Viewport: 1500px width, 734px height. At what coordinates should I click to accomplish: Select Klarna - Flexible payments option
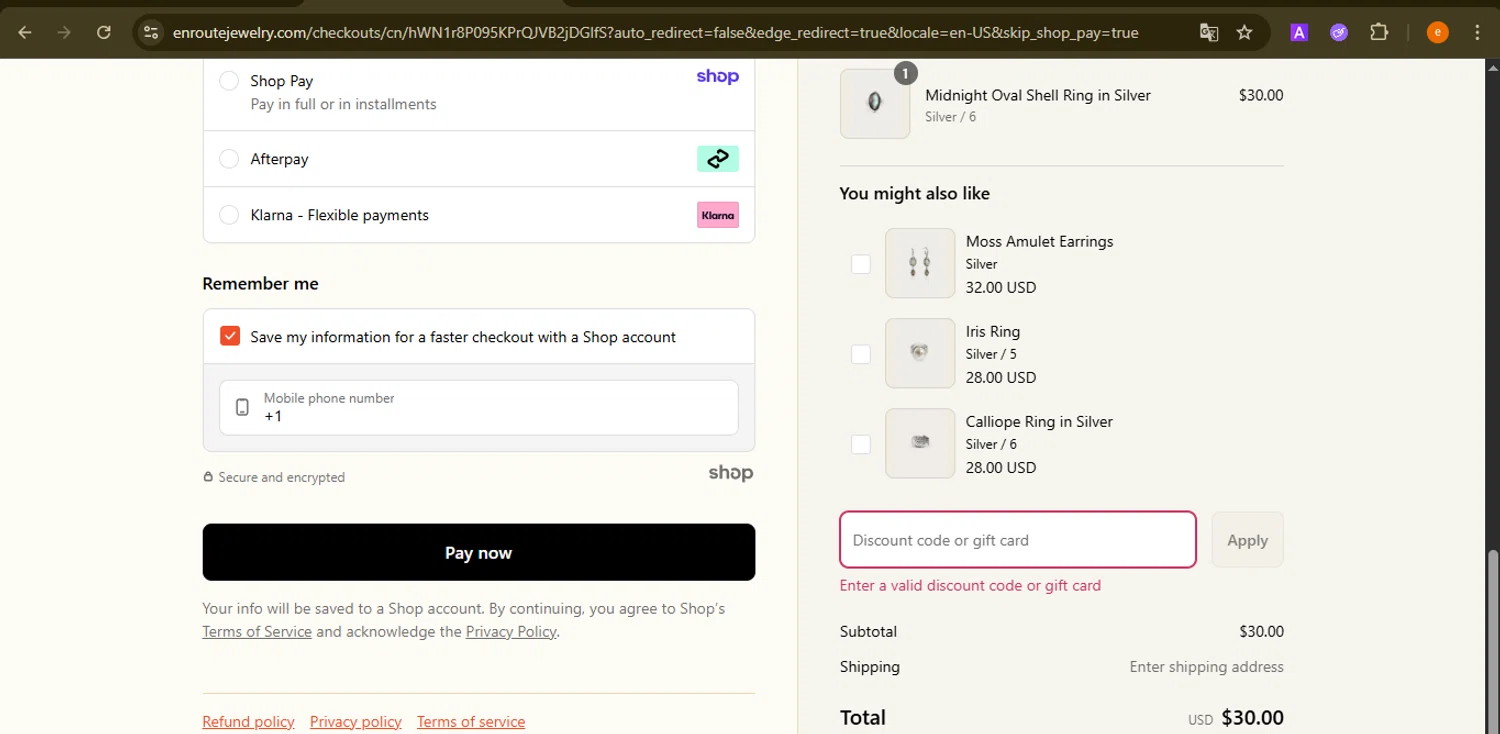[x=229, y=214]
